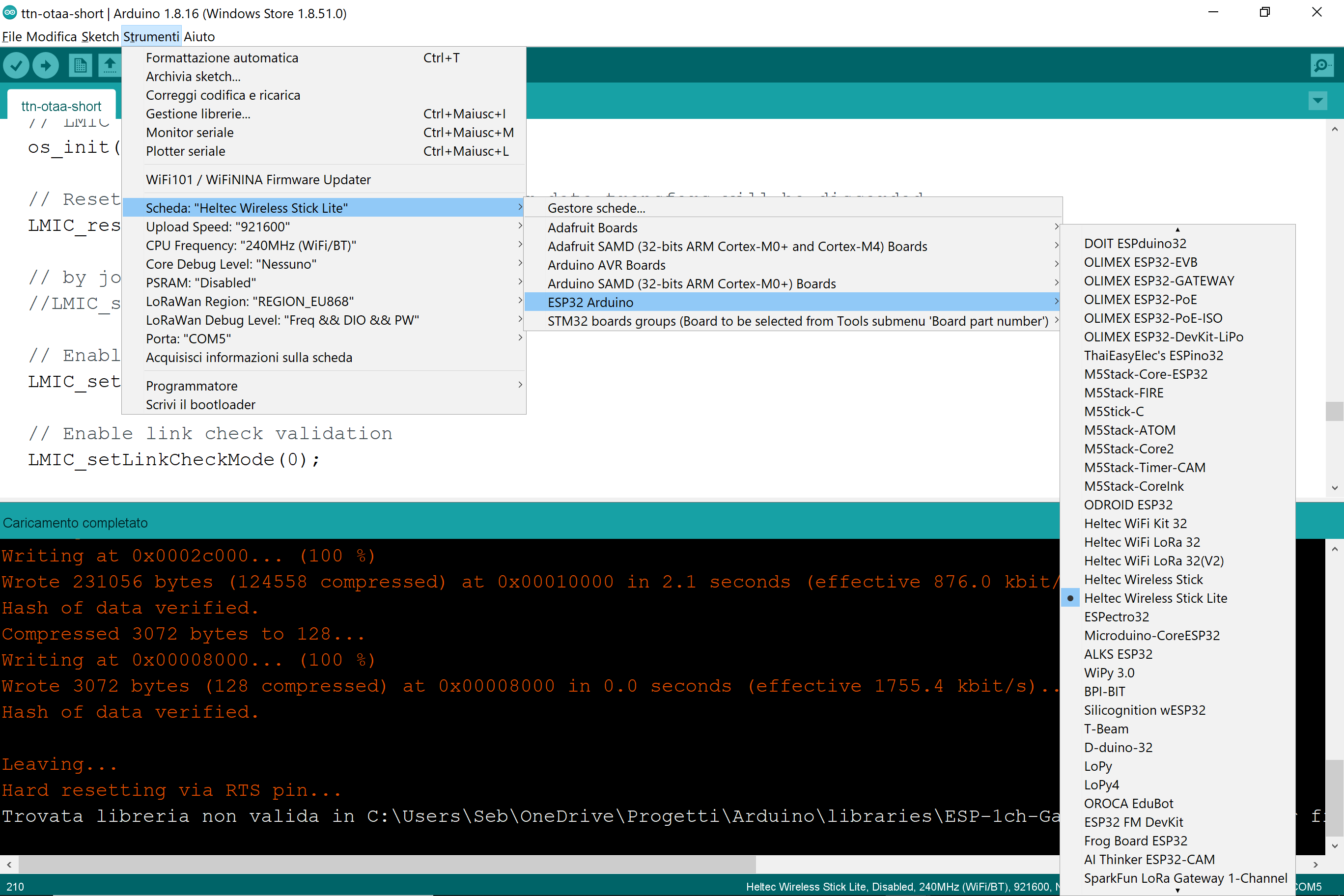Expand the LoRaWan Region submenu
This screenshot has width=1344, height=896.
click(x=323, y=302)
